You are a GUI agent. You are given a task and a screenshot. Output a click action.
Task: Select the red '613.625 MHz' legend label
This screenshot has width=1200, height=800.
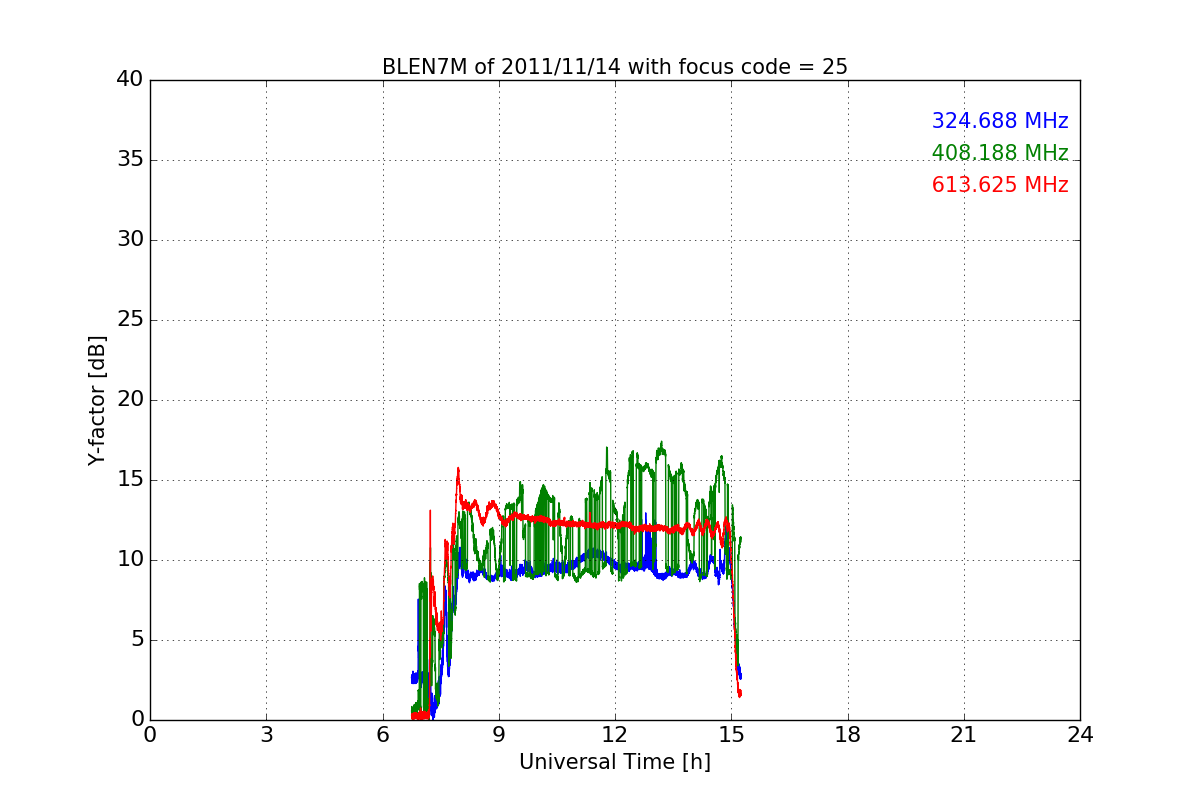[x=1000, y=185]
